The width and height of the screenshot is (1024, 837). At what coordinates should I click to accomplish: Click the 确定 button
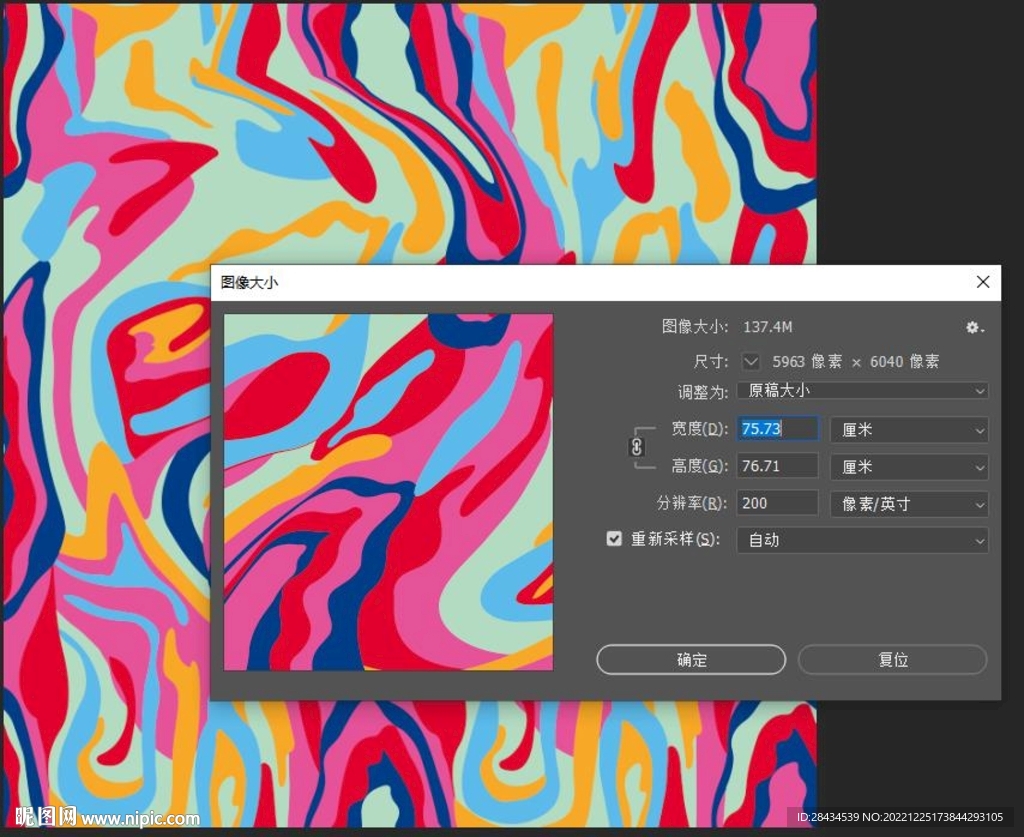click(691, 660)
